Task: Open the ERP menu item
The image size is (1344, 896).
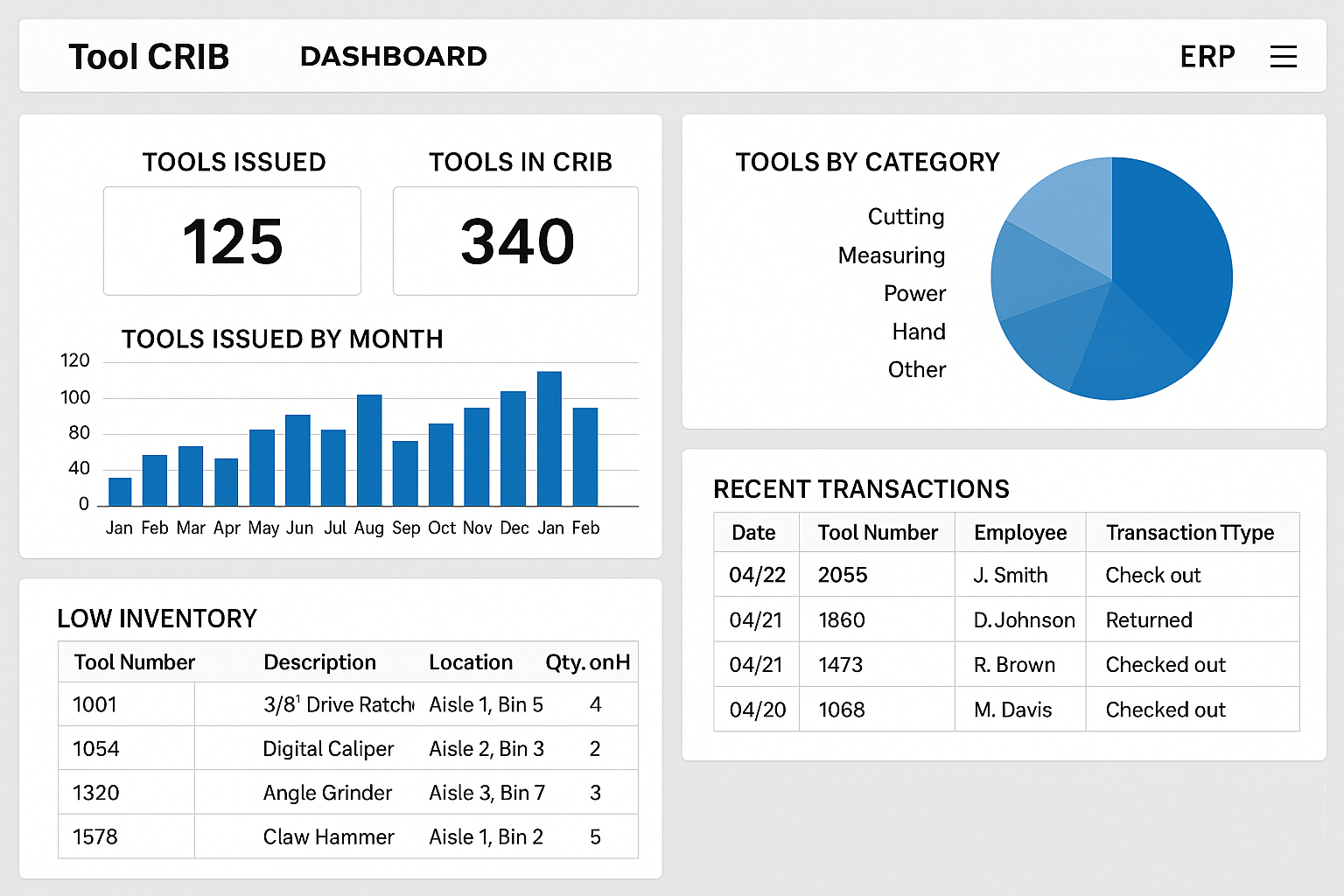Action: click(1207, 56)
